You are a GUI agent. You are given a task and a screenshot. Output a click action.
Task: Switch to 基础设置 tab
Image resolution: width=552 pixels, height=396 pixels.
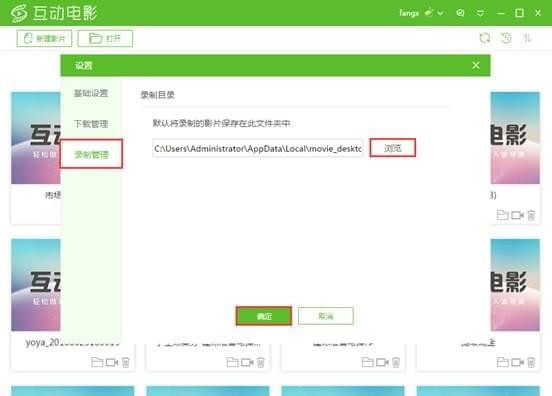(91, 93)
